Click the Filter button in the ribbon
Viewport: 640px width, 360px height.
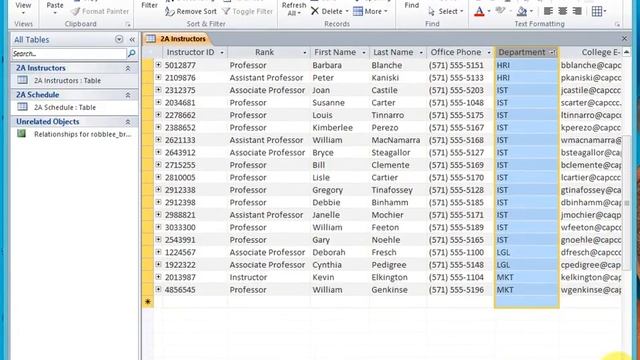pos(149,5)
